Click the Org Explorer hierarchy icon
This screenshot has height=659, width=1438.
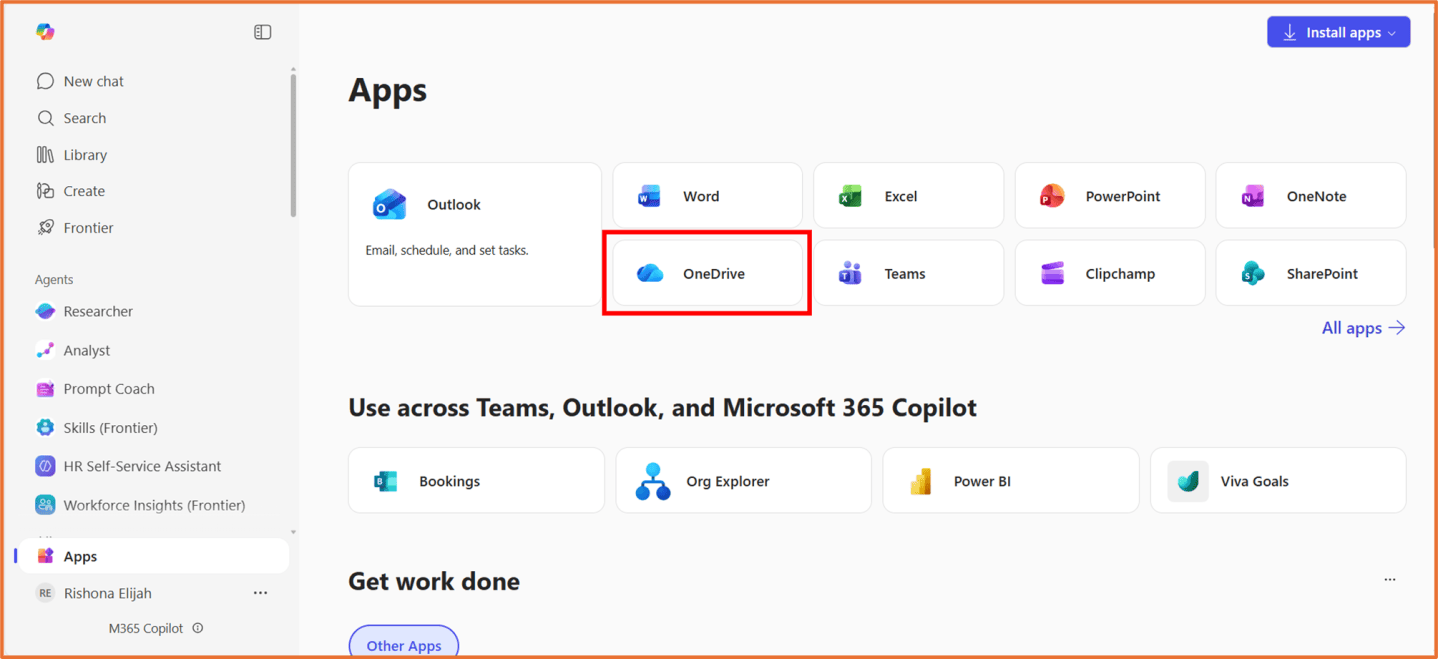(x=653, y=481)
